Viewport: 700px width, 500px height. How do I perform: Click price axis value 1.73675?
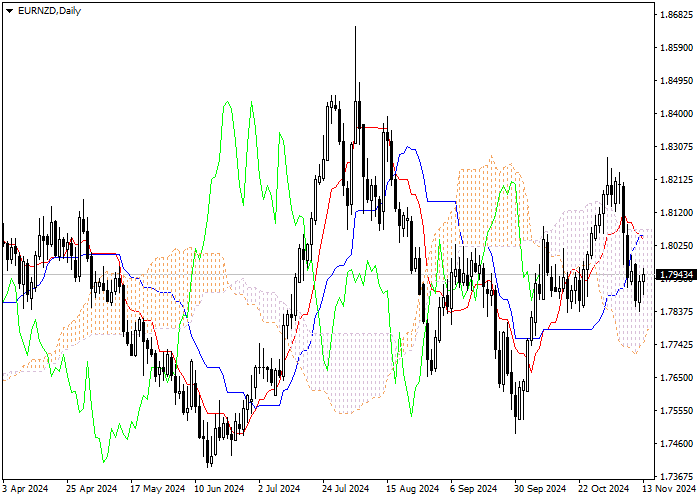click(676, 477)
